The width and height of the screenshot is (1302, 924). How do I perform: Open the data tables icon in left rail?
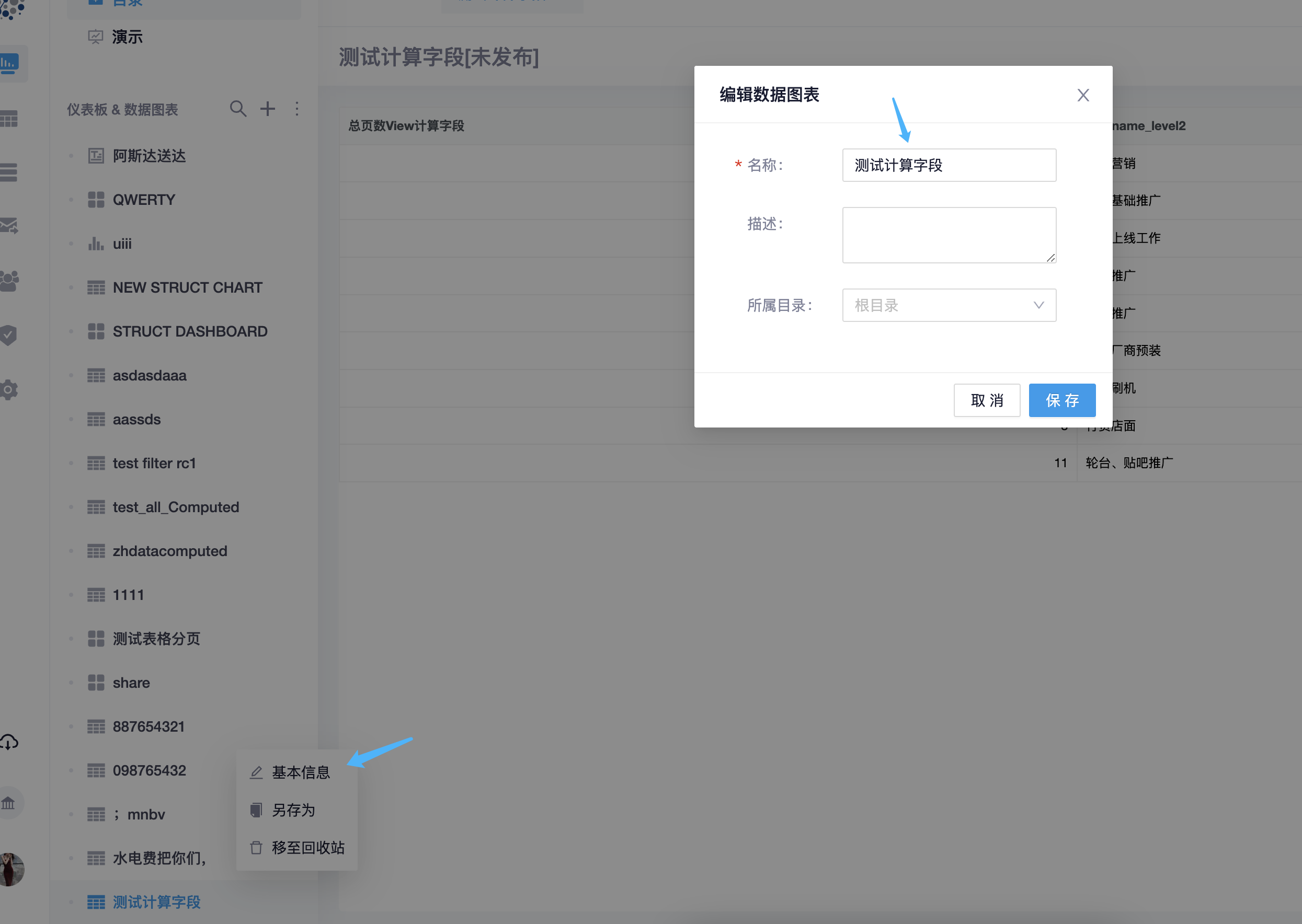tap(9, 118)
